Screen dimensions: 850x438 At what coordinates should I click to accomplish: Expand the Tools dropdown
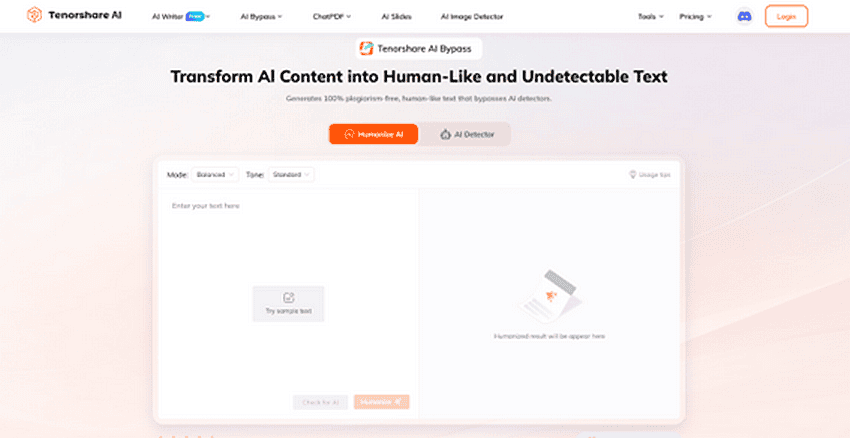click(651, 17)
